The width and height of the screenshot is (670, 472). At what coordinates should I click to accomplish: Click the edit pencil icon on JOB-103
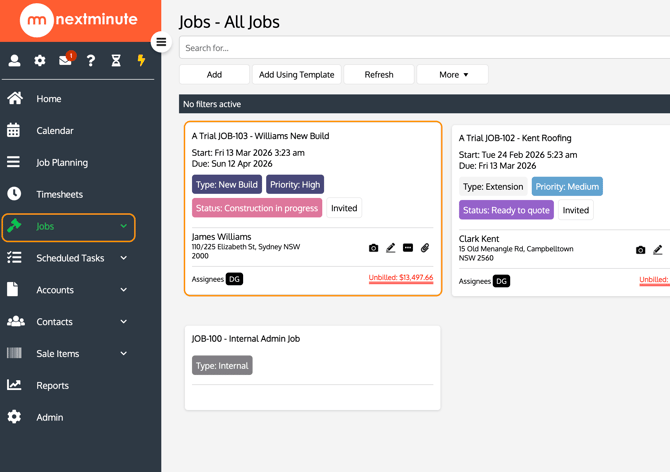coord(391,248)
